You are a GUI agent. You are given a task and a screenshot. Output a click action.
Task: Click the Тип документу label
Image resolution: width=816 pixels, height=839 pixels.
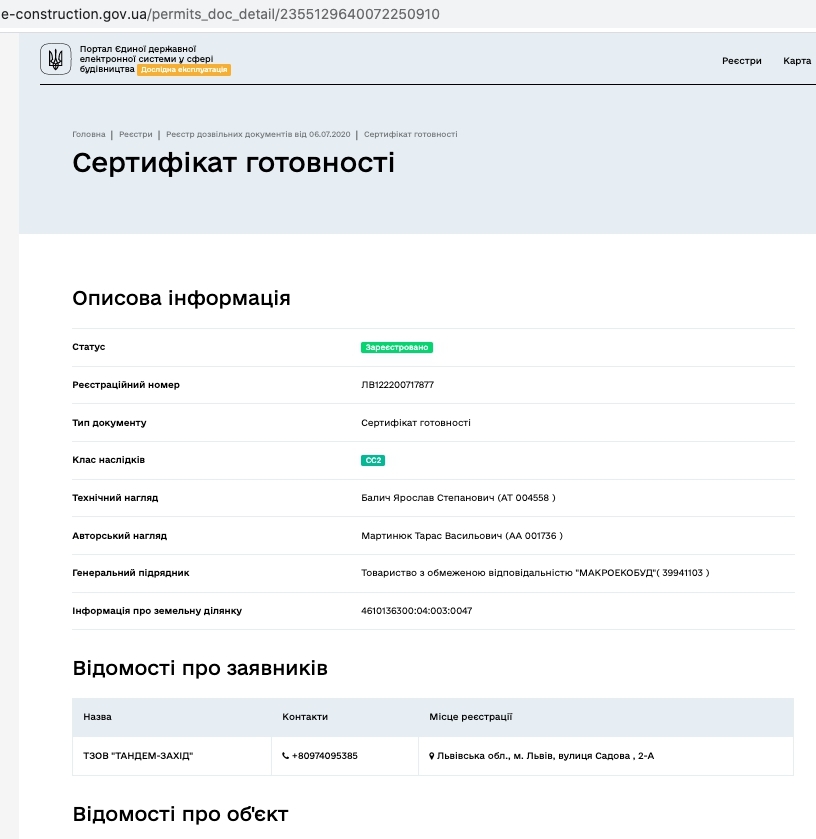pos(109,423)
